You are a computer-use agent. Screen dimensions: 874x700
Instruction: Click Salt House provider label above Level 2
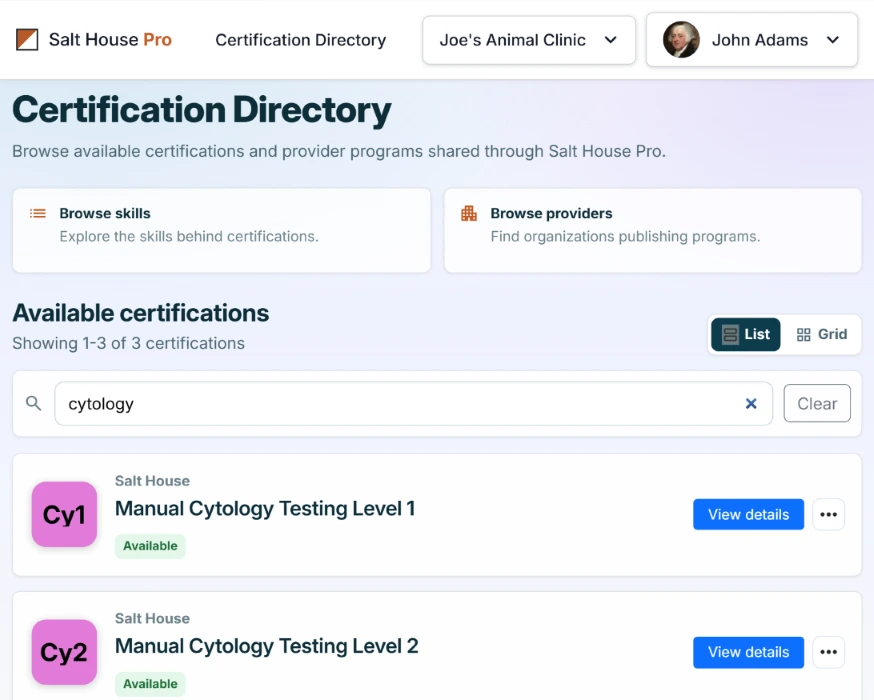click(x=152, y=619)
